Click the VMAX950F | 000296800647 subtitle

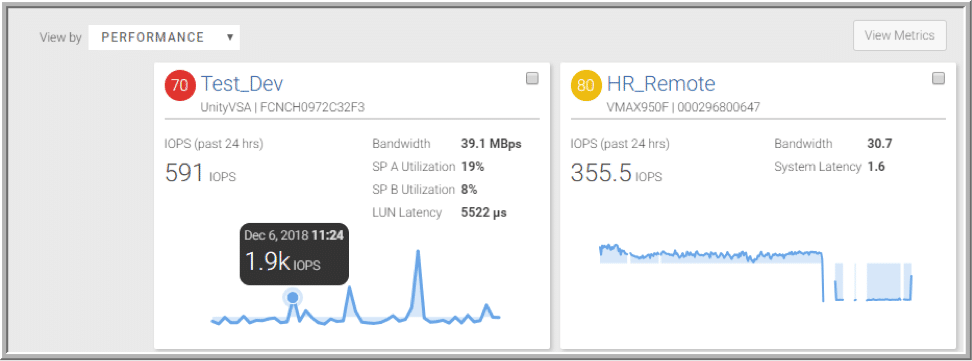(x=684, y=107)
